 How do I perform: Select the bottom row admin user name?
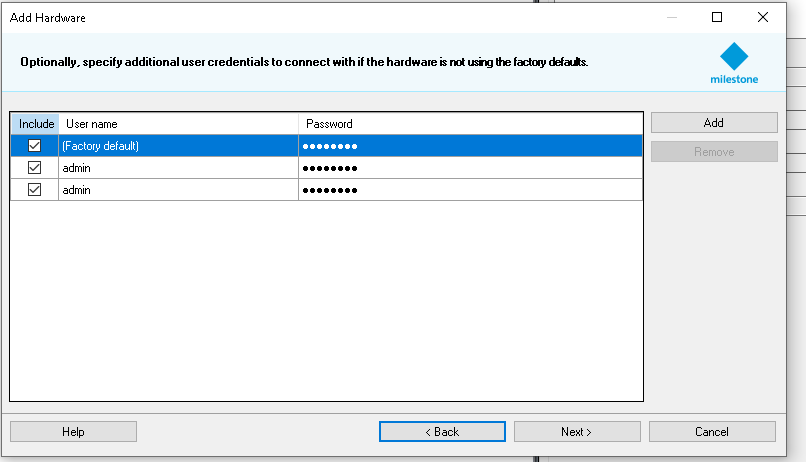point(178,190)
